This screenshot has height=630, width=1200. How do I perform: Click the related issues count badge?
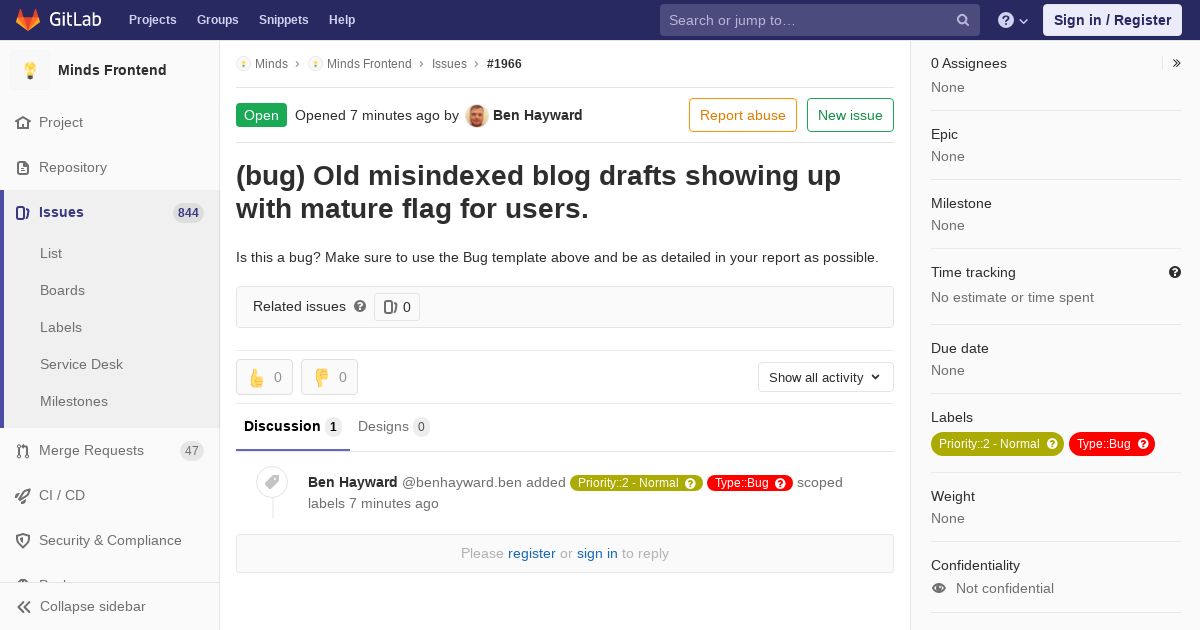[x=397, y=307]
